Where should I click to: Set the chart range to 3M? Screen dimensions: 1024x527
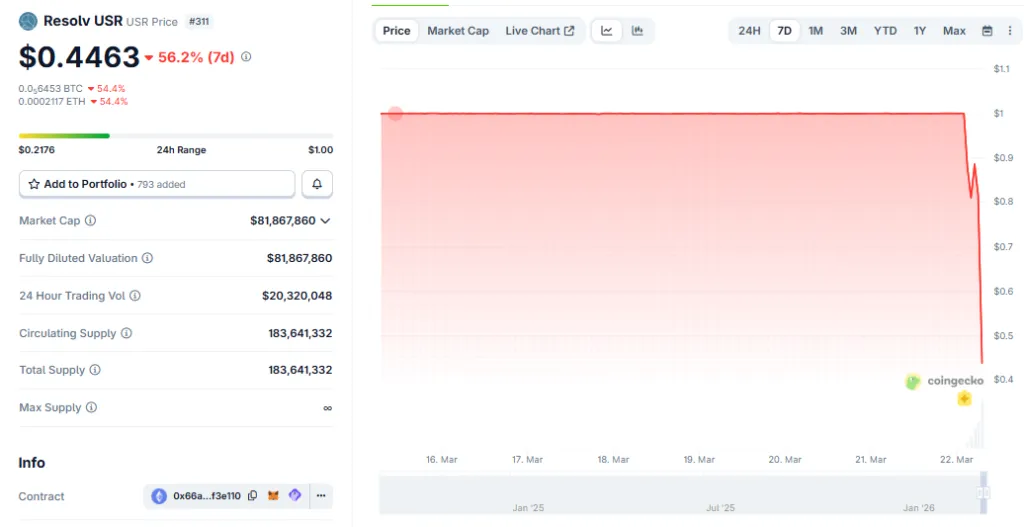(848, 31)
